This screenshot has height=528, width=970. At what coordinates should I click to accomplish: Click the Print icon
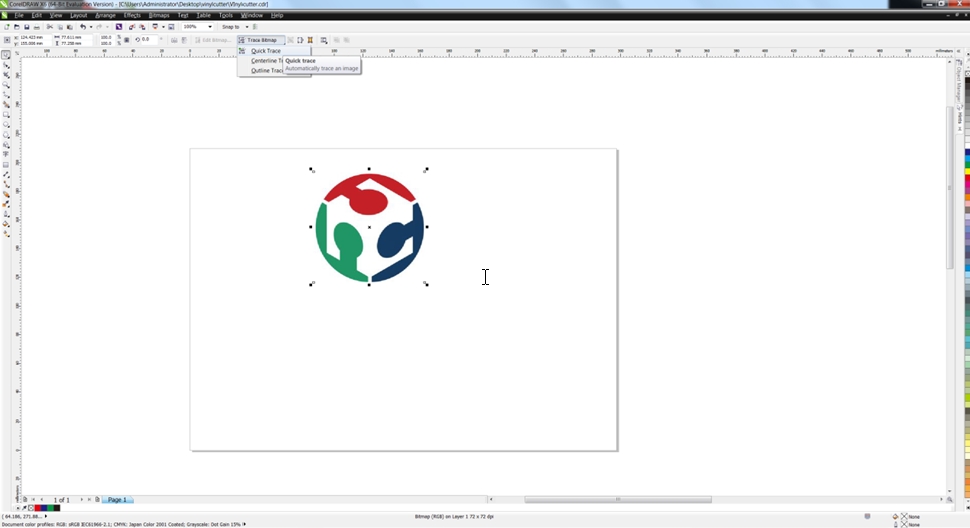point(36,27)
